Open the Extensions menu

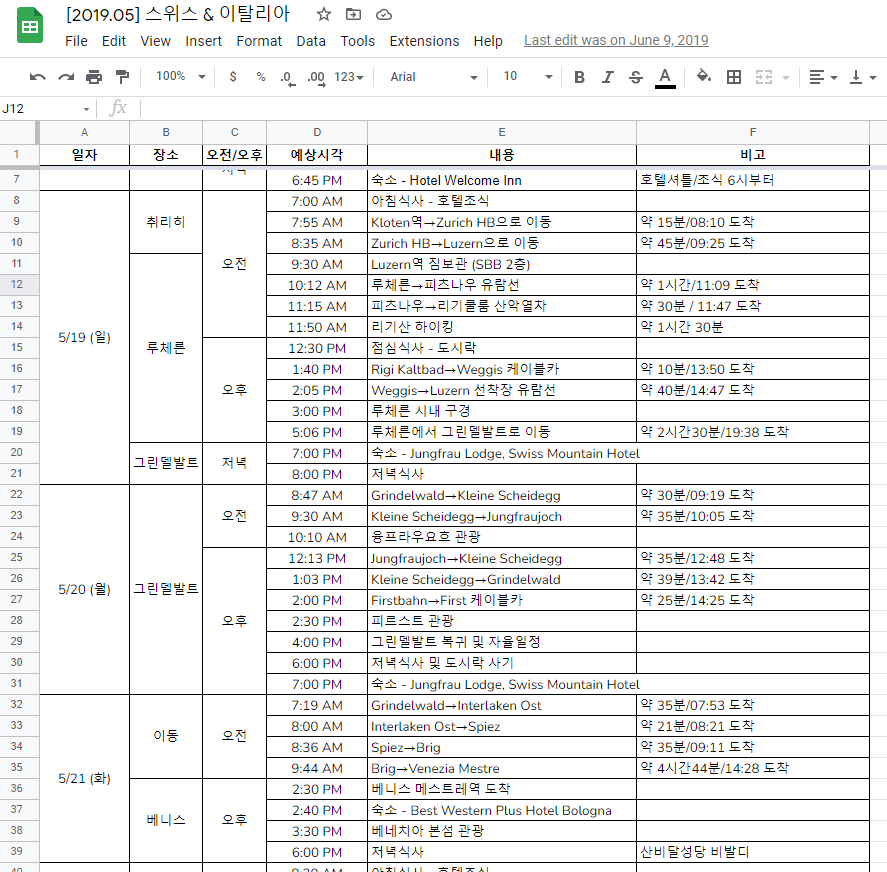tap(424, 41)
